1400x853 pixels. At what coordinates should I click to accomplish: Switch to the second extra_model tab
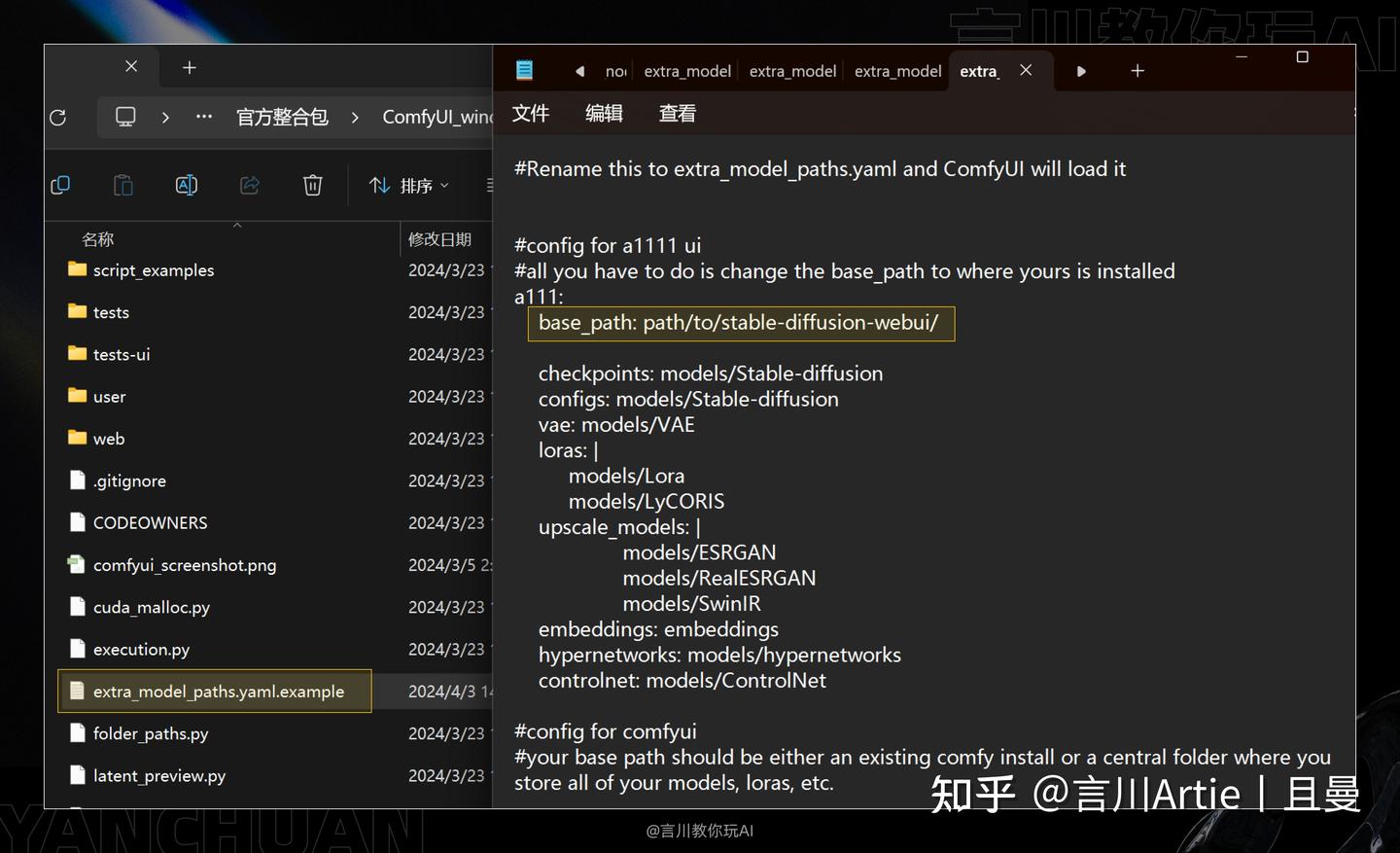point(792,71)
